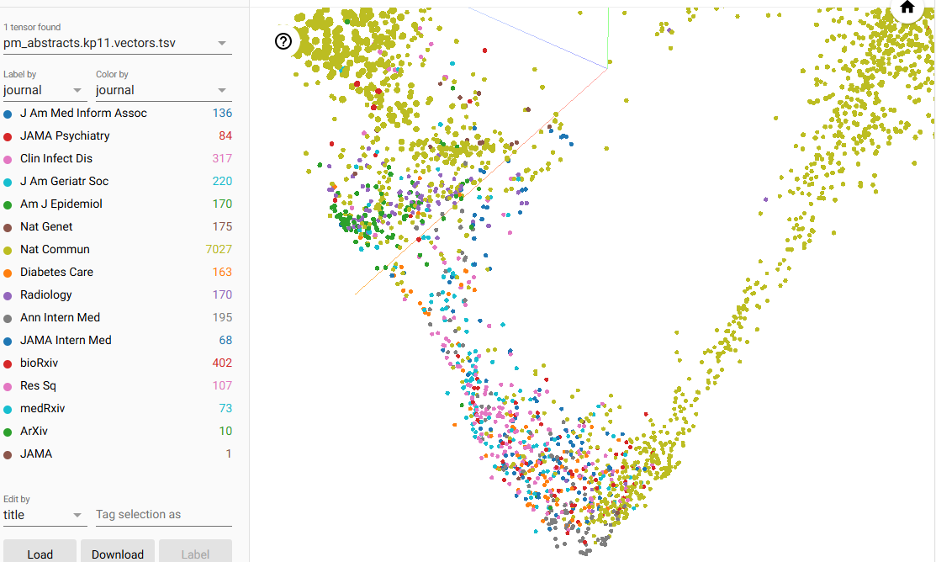
Task: Select the Clin Infect Dis legend entry
Action: tap(56, 159)
